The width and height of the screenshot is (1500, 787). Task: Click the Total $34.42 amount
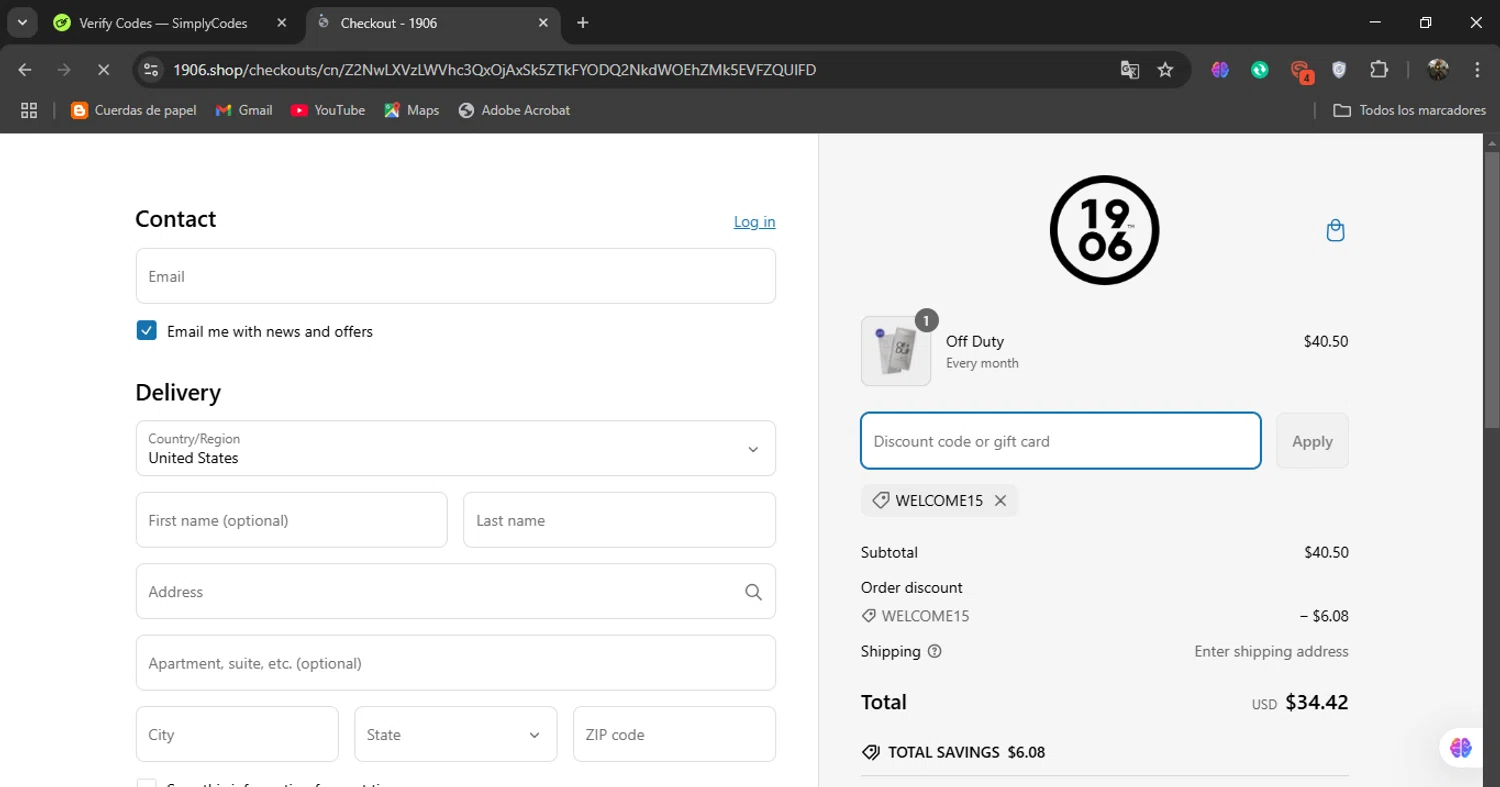click(1317, 702)
